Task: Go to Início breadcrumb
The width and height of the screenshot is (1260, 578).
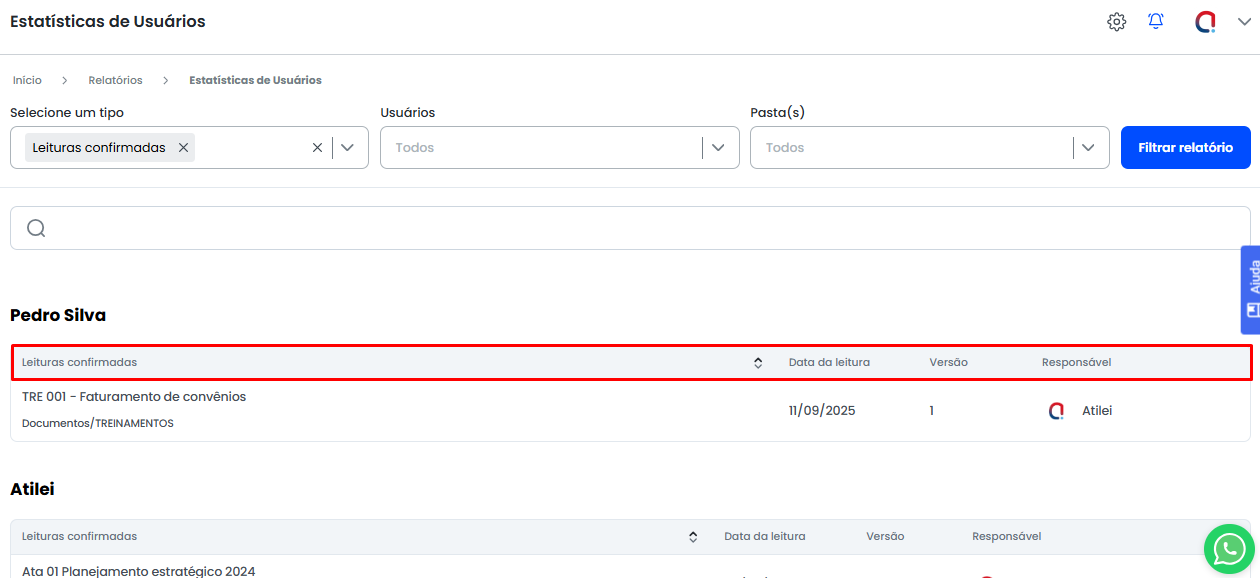Action: click(27, 80)
